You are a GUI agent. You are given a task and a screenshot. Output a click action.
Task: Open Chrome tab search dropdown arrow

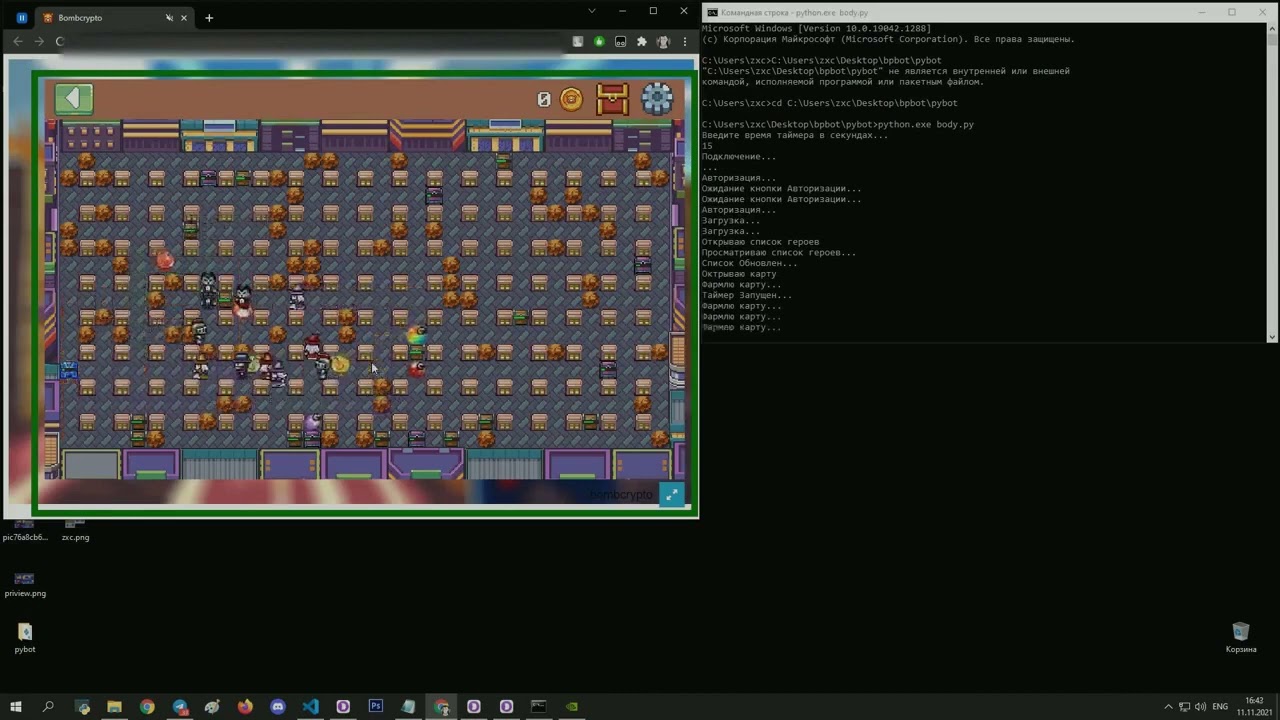[x=592, y=11]
